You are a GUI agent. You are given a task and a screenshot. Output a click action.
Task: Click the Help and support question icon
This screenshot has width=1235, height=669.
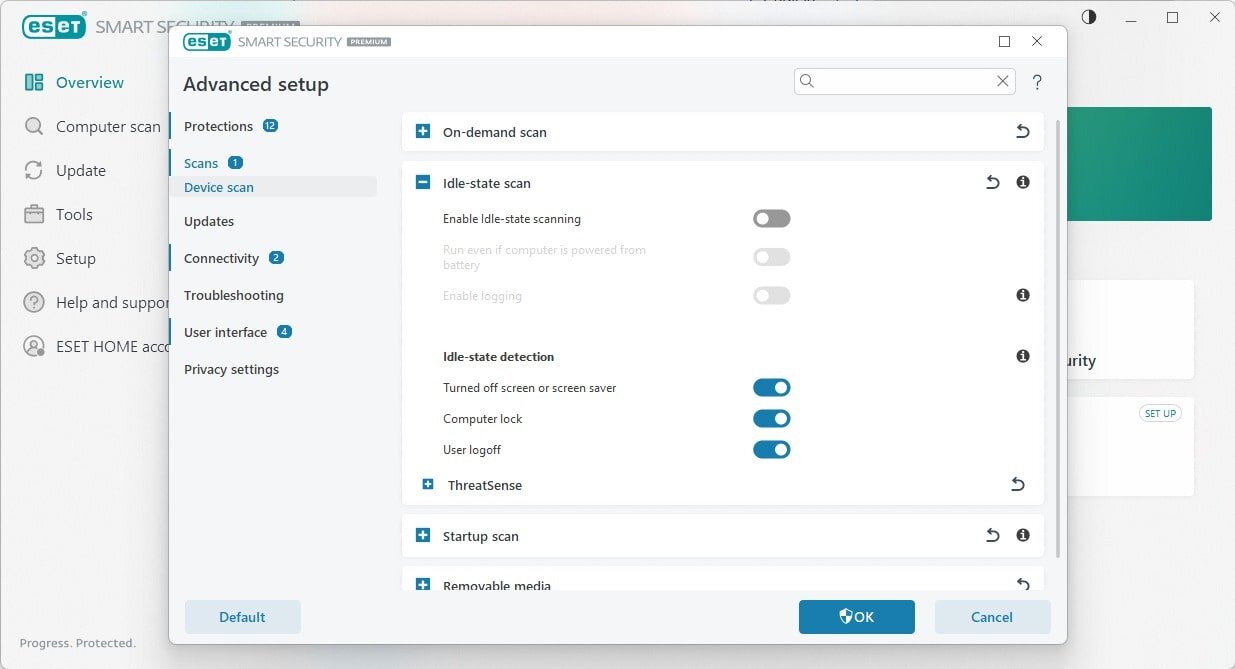tap(34, 302)
